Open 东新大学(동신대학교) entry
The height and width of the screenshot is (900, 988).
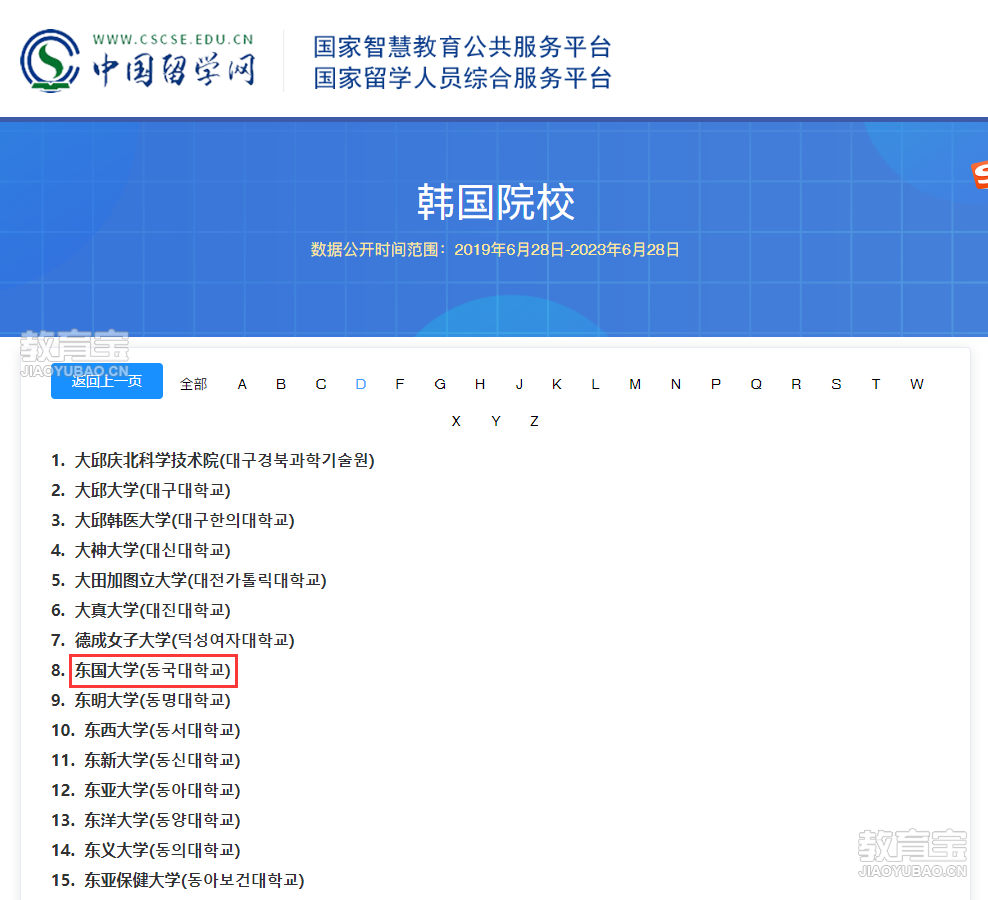(x=163, y=760)
